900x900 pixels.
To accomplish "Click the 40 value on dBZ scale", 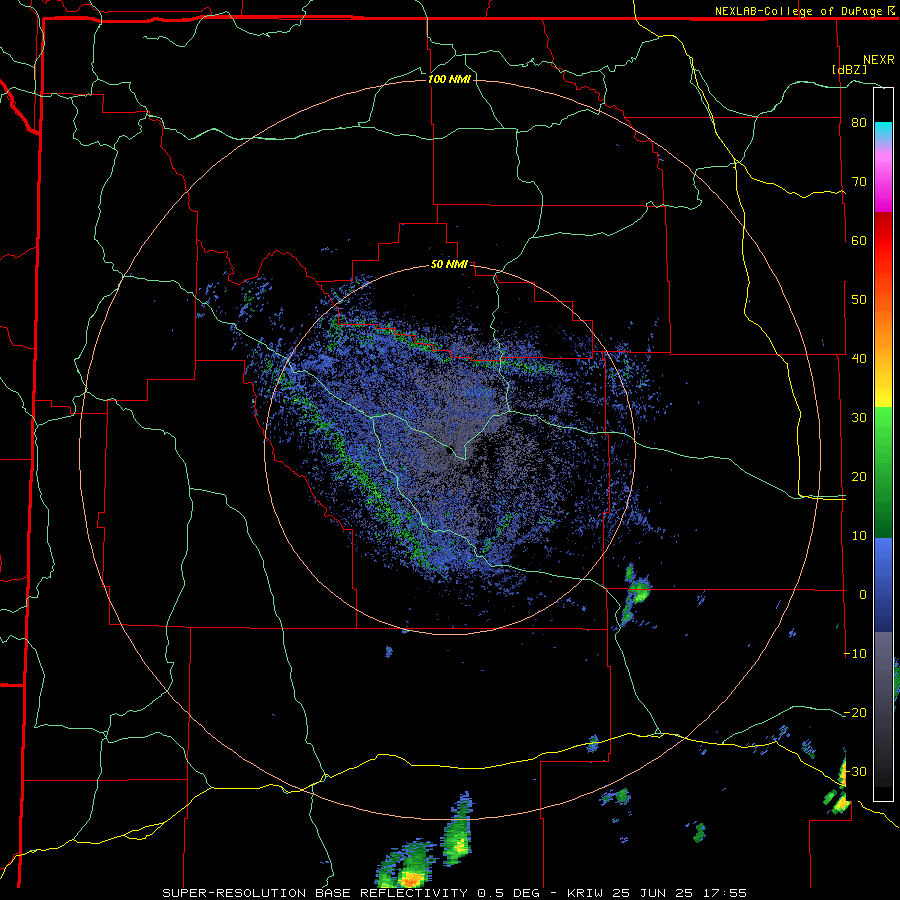I will pyautogui.click(x=859, y=359).
